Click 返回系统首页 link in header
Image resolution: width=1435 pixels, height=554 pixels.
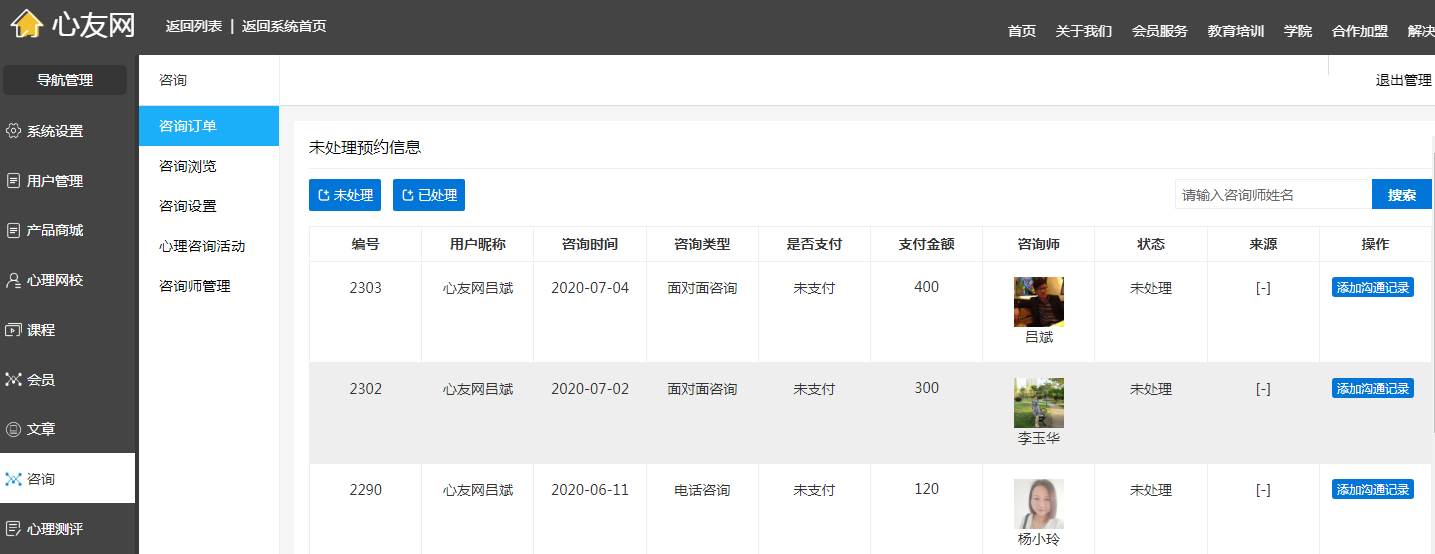coord(284,26)
